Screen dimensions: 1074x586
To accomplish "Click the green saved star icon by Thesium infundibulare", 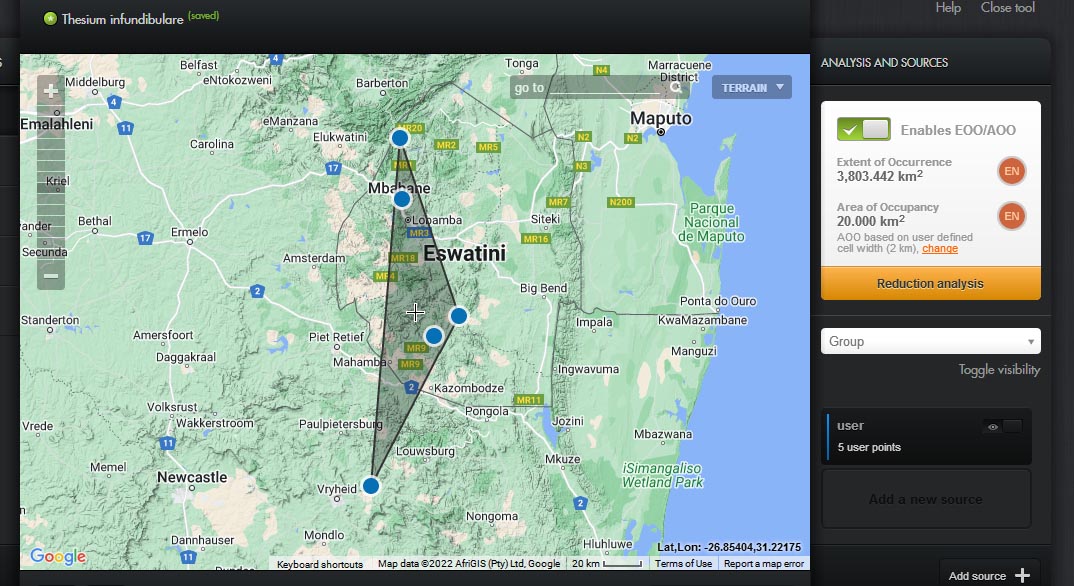I will (50, 18).
